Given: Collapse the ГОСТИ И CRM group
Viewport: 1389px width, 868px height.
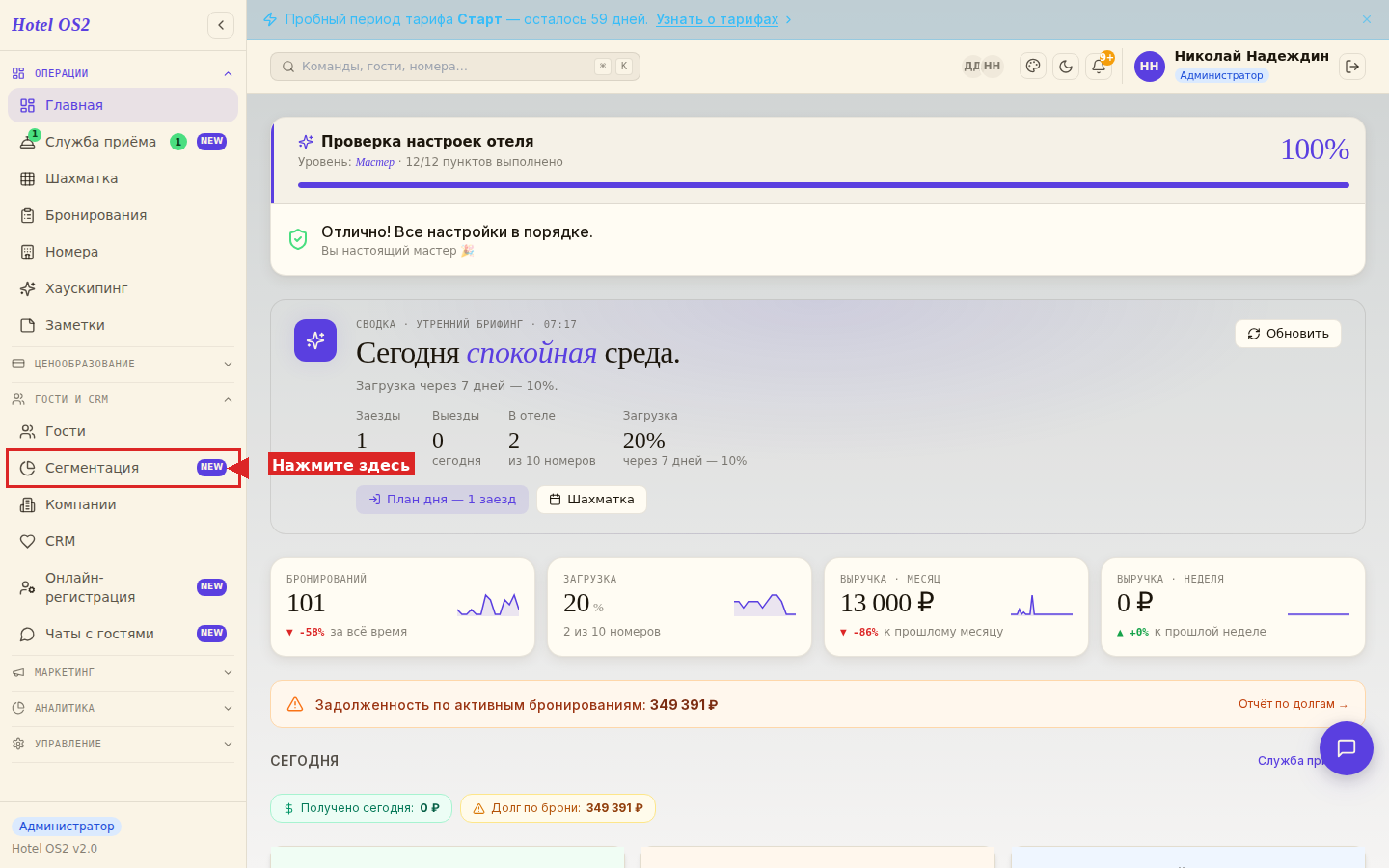Looking at the screenshot, I should click(123, 399).
